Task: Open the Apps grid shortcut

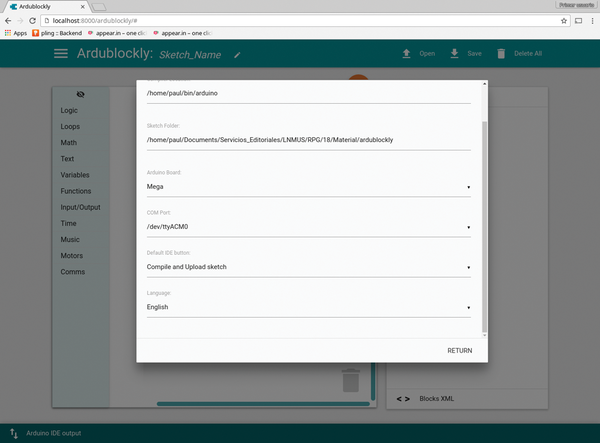Action: click(16, 33)
